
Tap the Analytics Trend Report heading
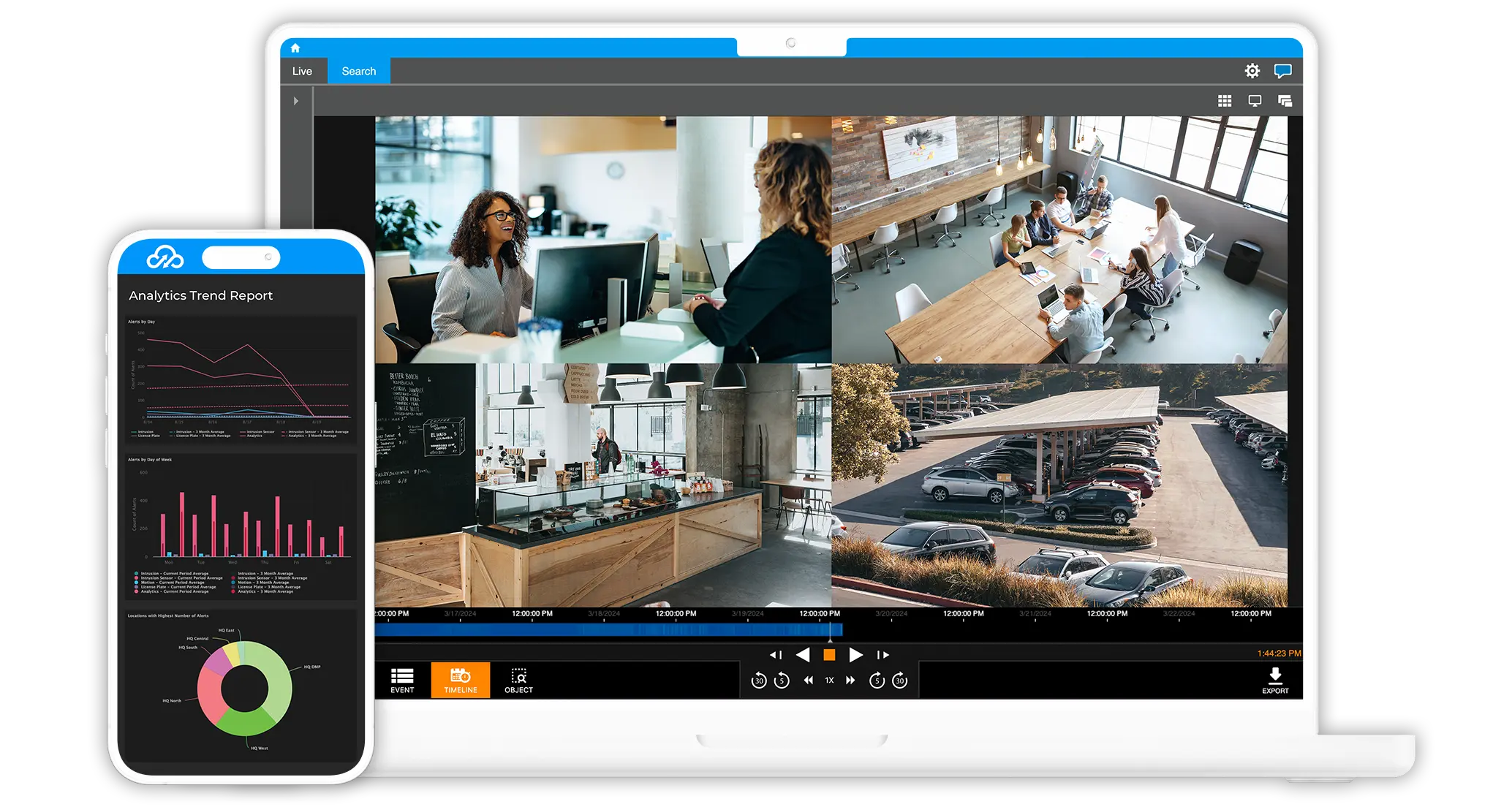pos(200,295)
